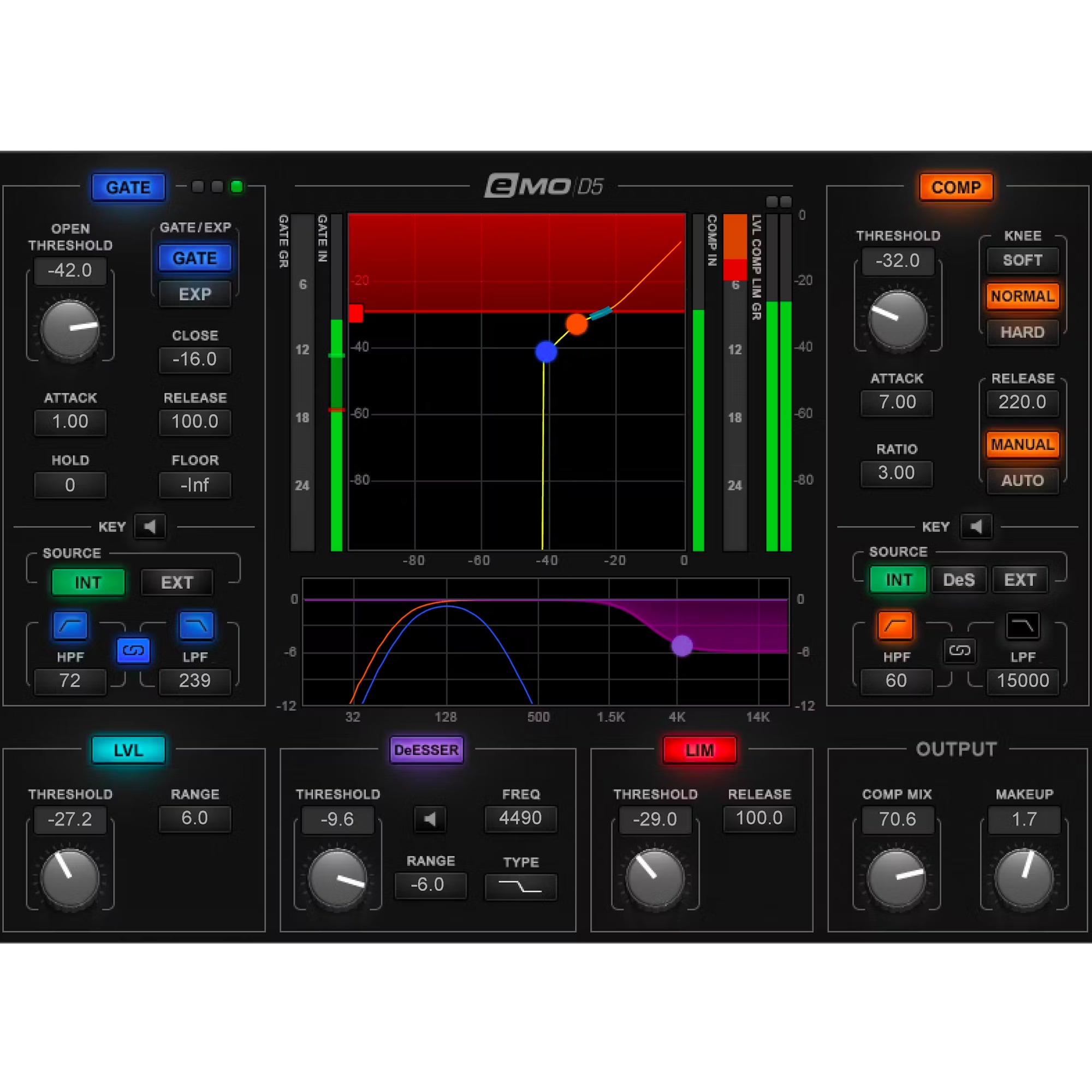Select the orange compressor node on the graph
This screenshot has width=1092, height=1092.
[x=577, y=323]
